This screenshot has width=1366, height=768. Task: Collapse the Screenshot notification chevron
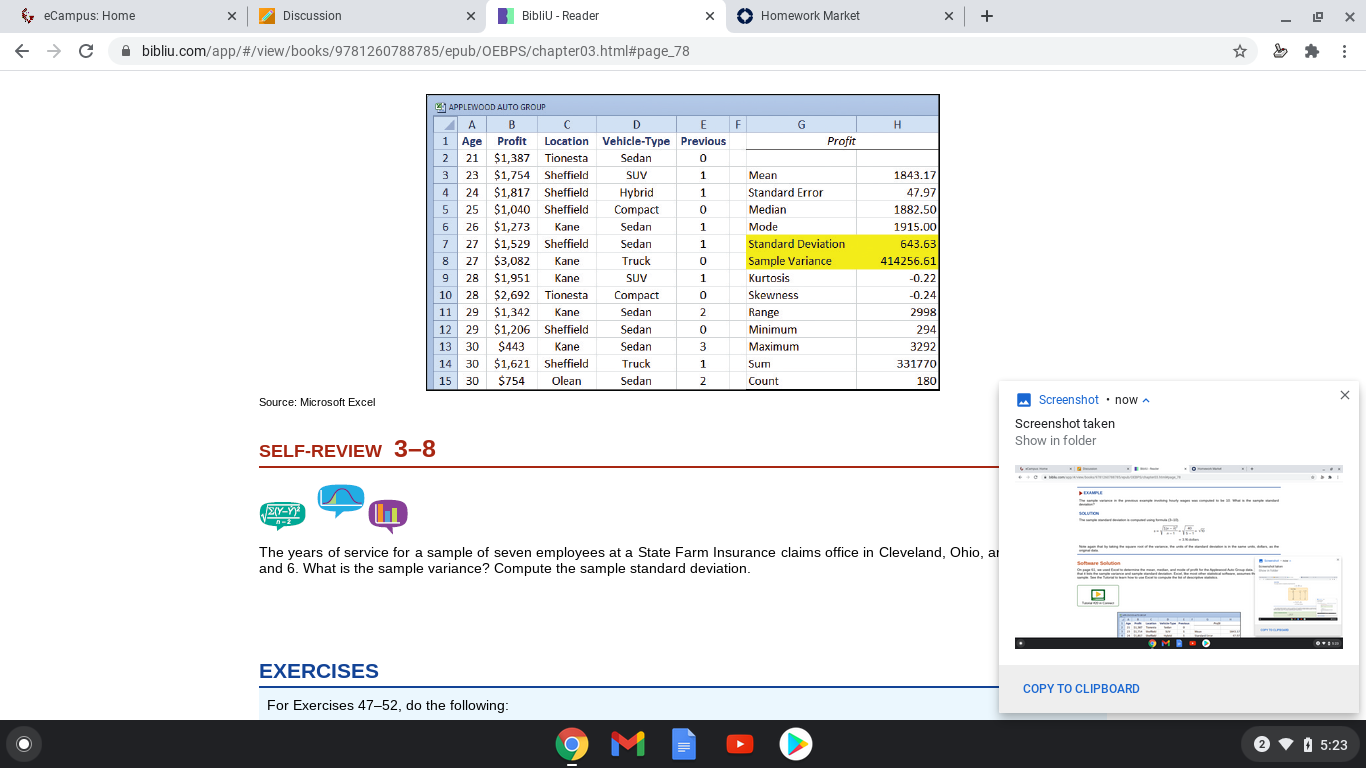coord(1146,400)
